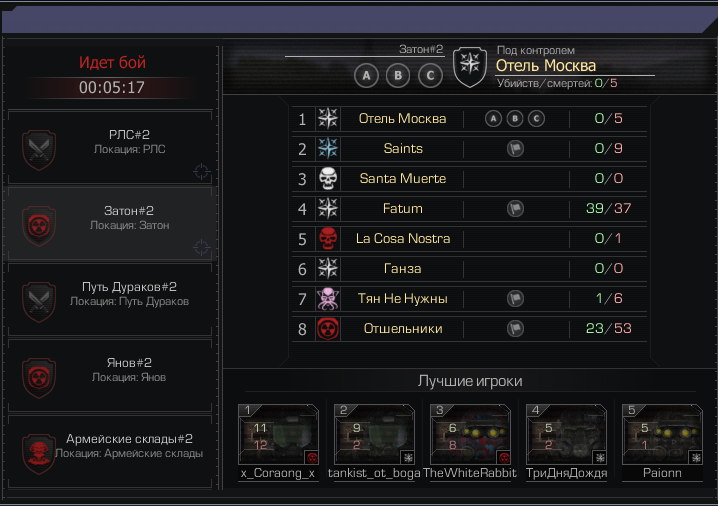Click the Отель Москва clan name in table

403,119
